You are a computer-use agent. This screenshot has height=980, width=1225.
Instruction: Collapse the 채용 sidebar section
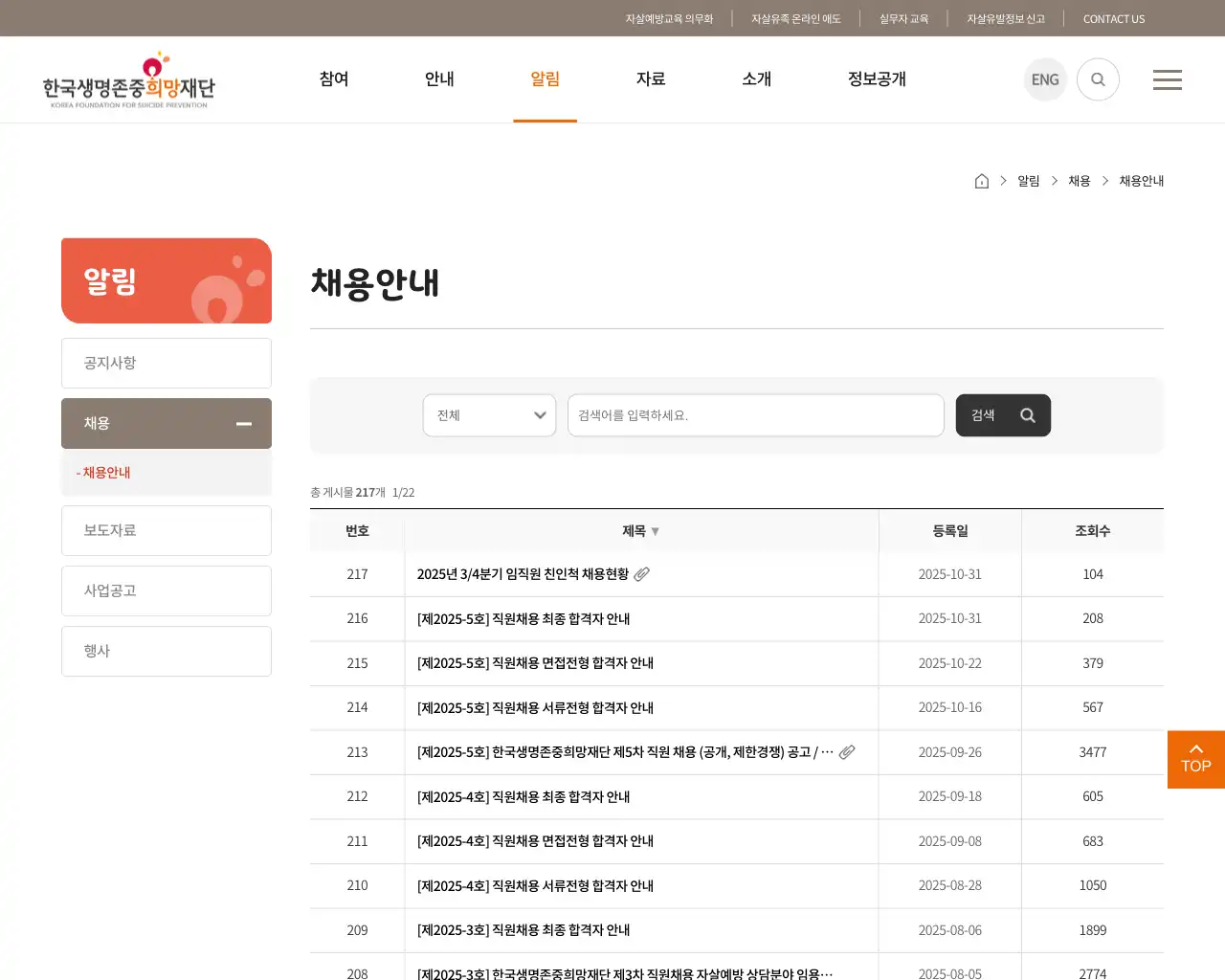243,423
